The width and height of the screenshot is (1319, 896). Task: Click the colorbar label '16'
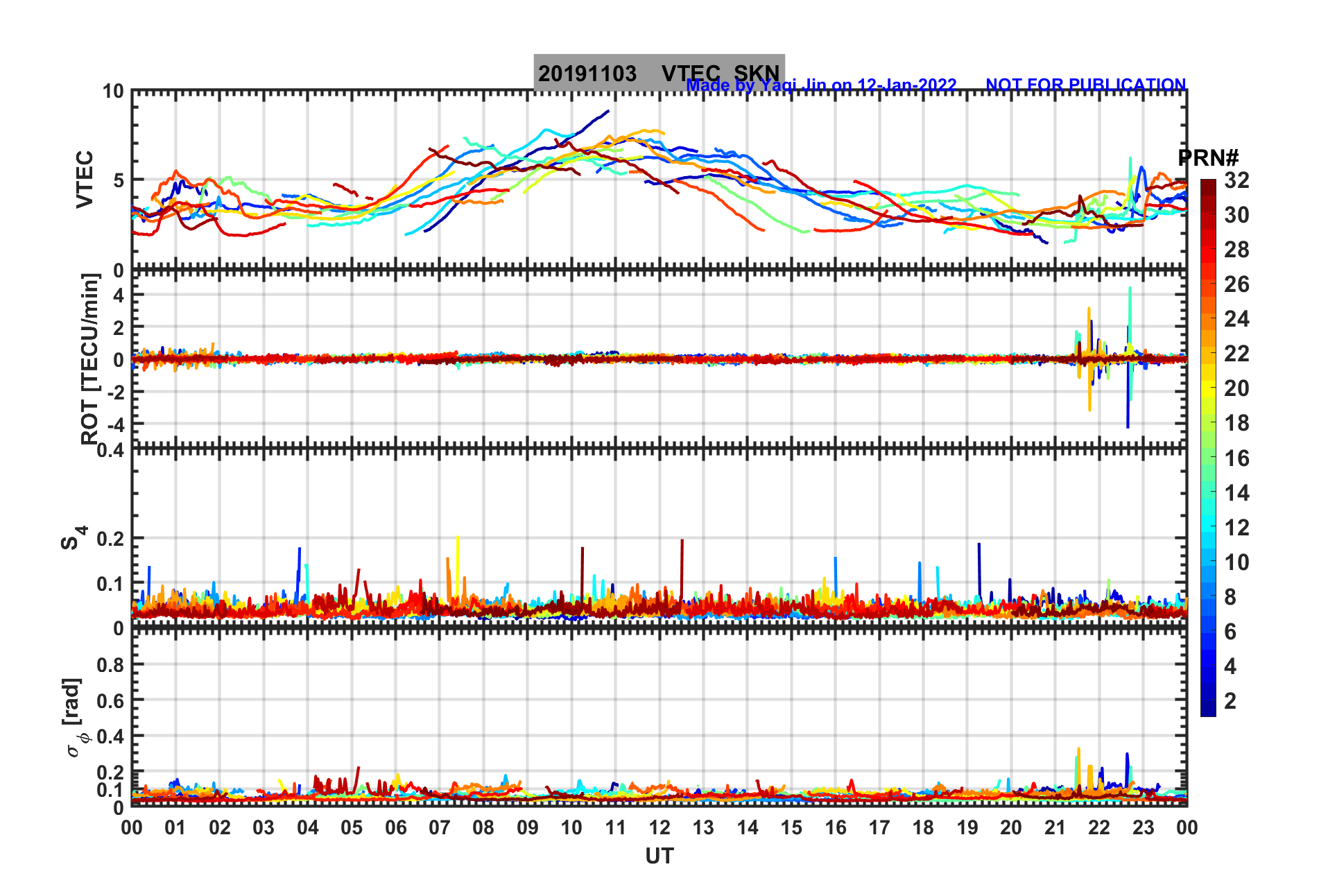pos(1236,458)
